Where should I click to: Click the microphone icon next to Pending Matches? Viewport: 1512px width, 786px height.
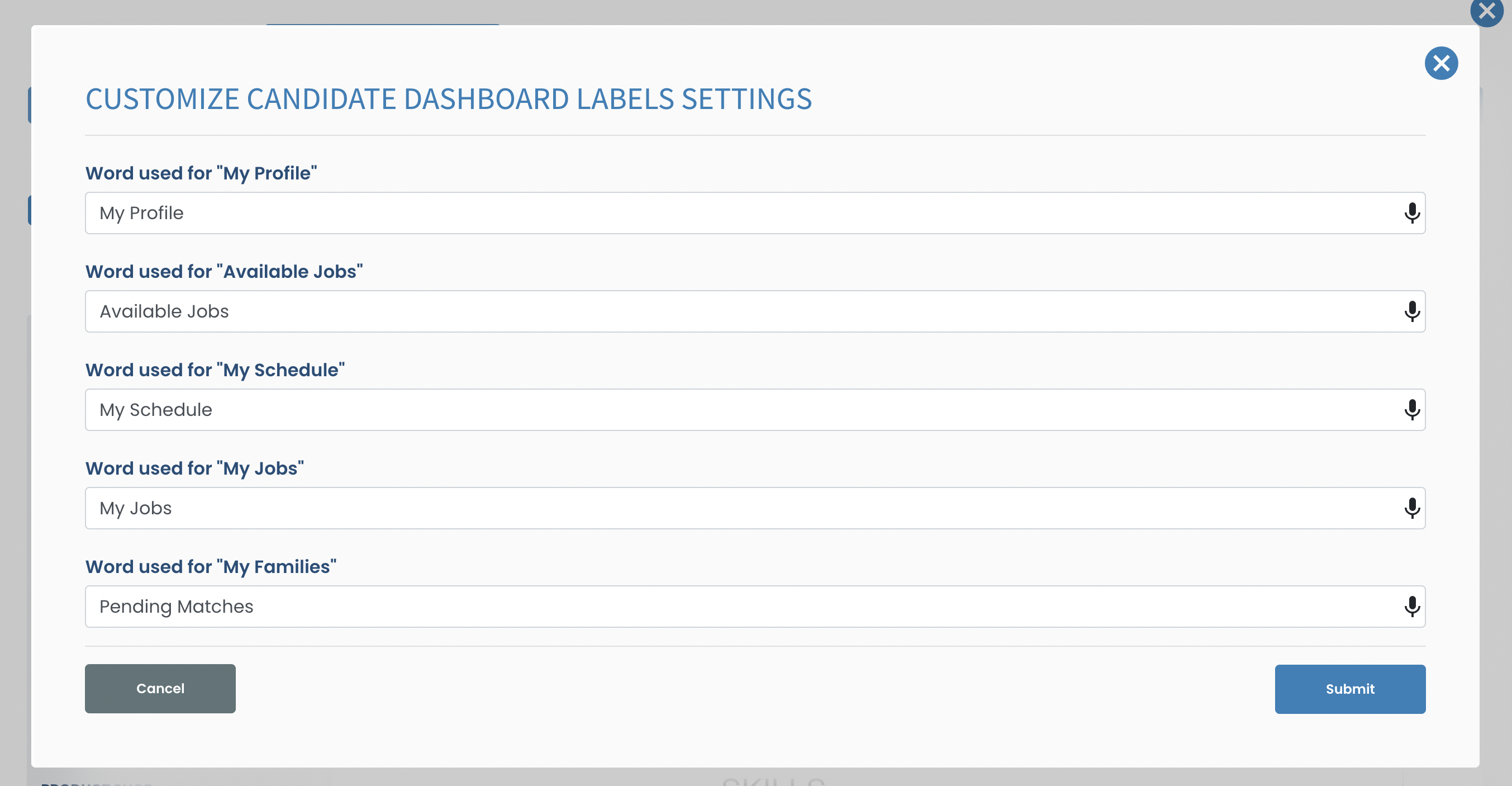point(1412,606)
